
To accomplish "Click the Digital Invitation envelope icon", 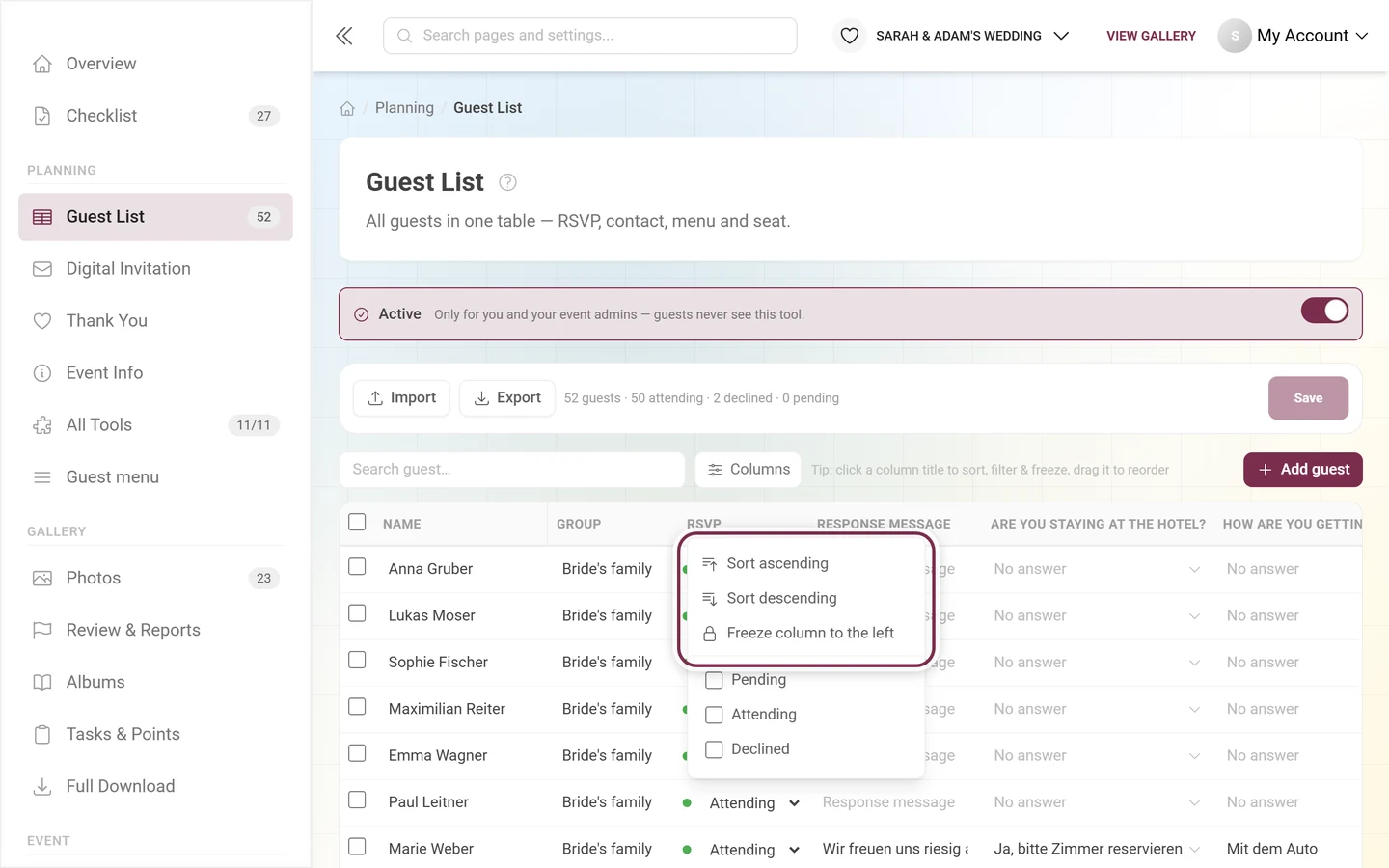I will click(42, 269).
